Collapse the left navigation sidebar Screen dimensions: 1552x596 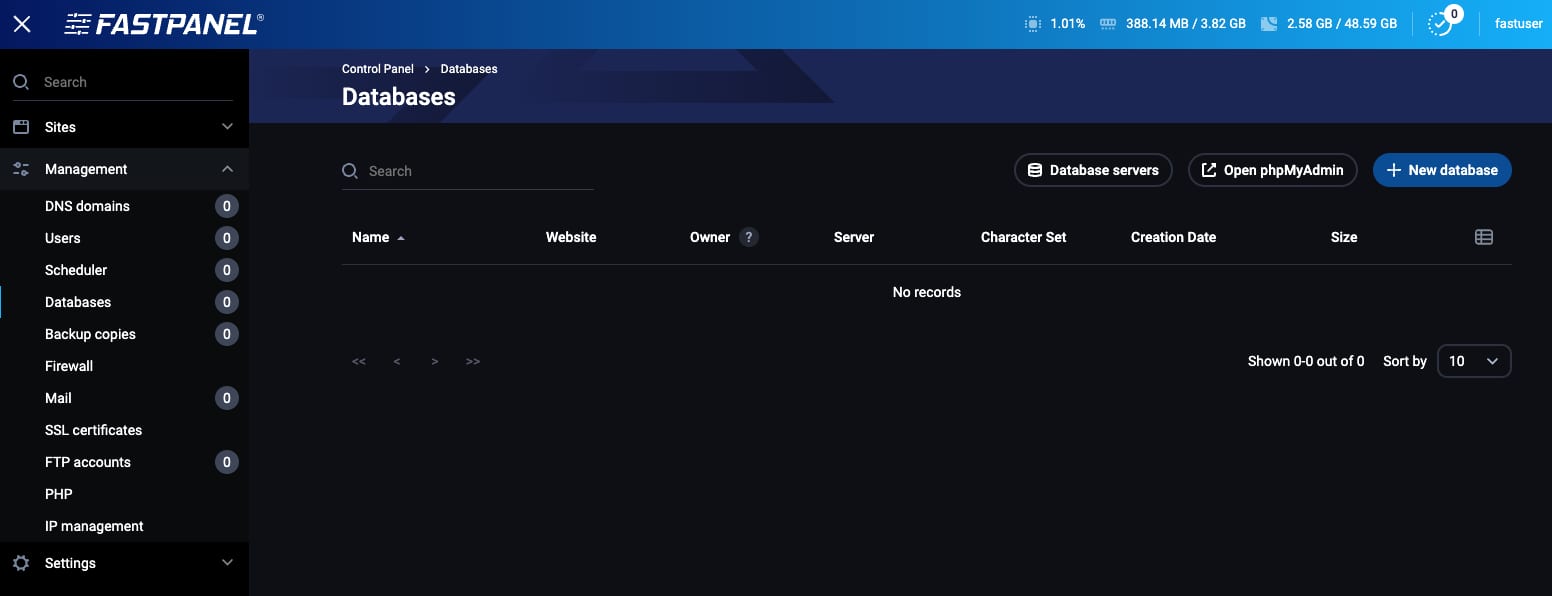(x=21, y=23)
